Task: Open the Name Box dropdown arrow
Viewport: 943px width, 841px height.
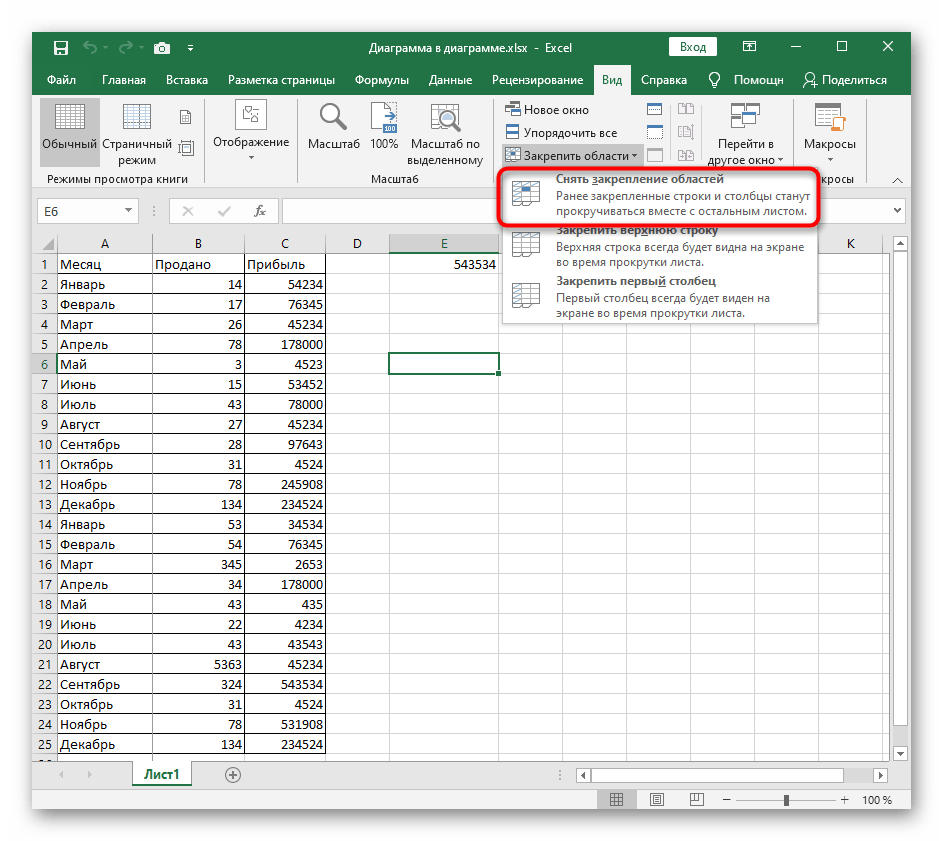Action: point(128,211)
